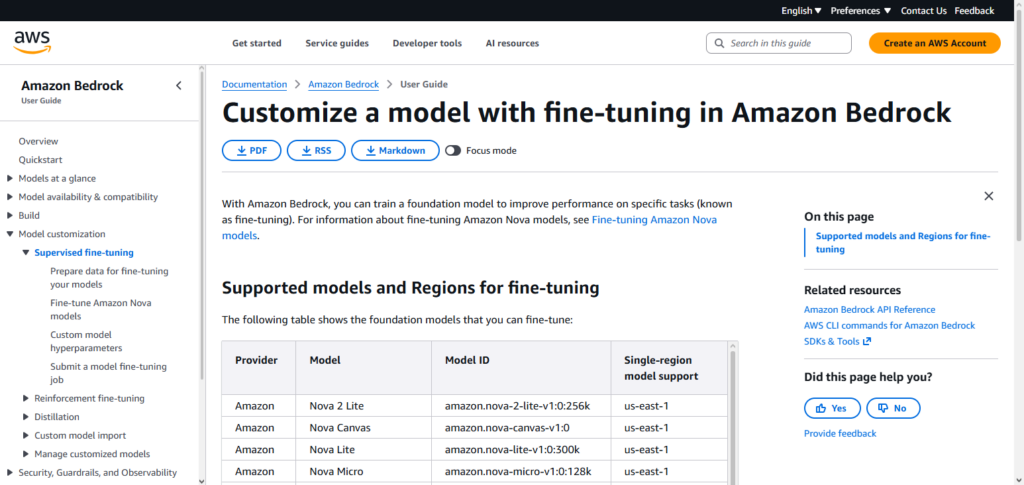Click the thumbs-up Yes button
Screen dimensions: 1024x485
tap(831, 408)
